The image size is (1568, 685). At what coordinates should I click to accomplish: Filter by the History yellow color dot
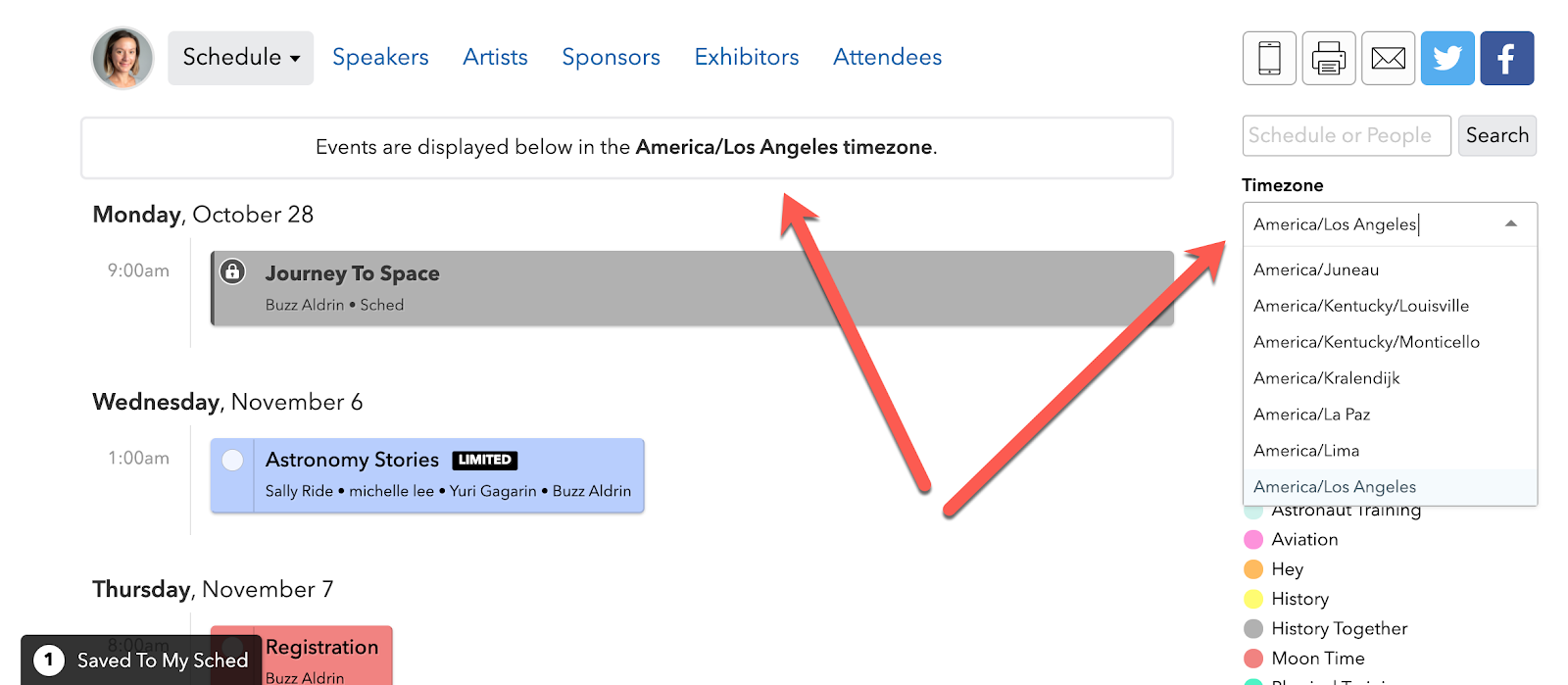tap(1253, 599)
